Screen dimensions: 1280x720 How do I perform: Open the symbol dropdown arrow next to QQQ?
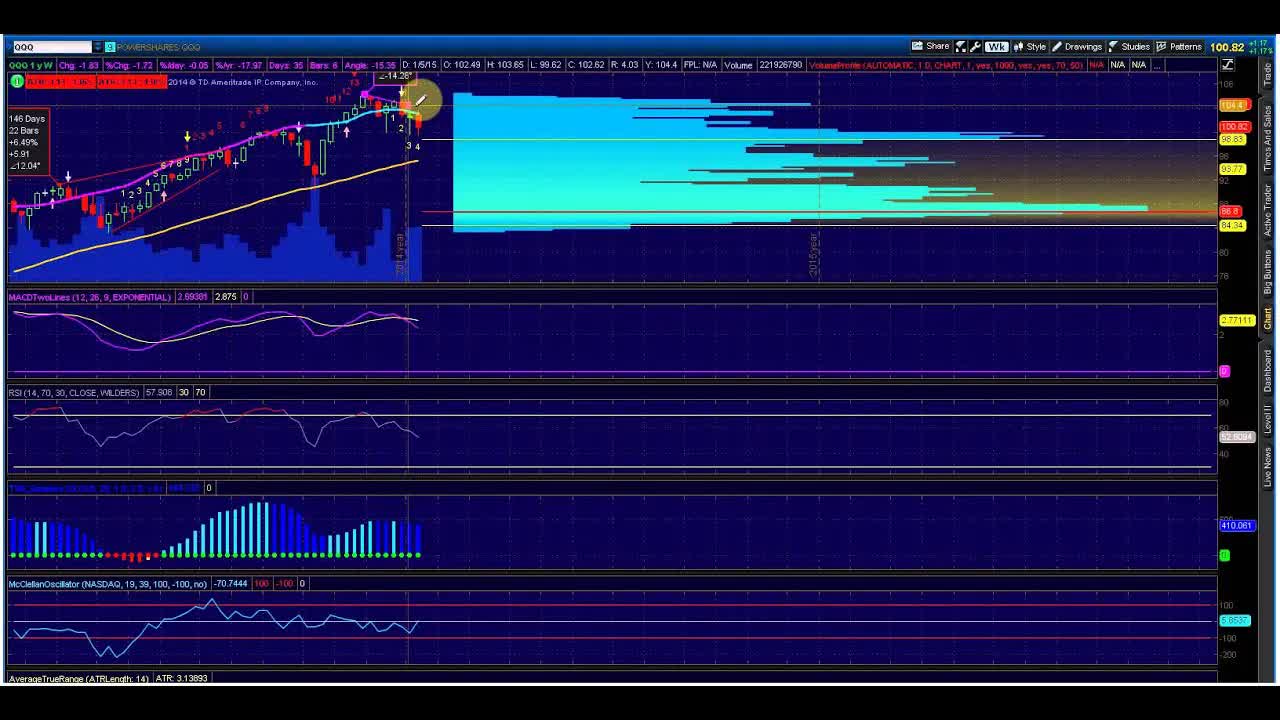coord(97,47)
